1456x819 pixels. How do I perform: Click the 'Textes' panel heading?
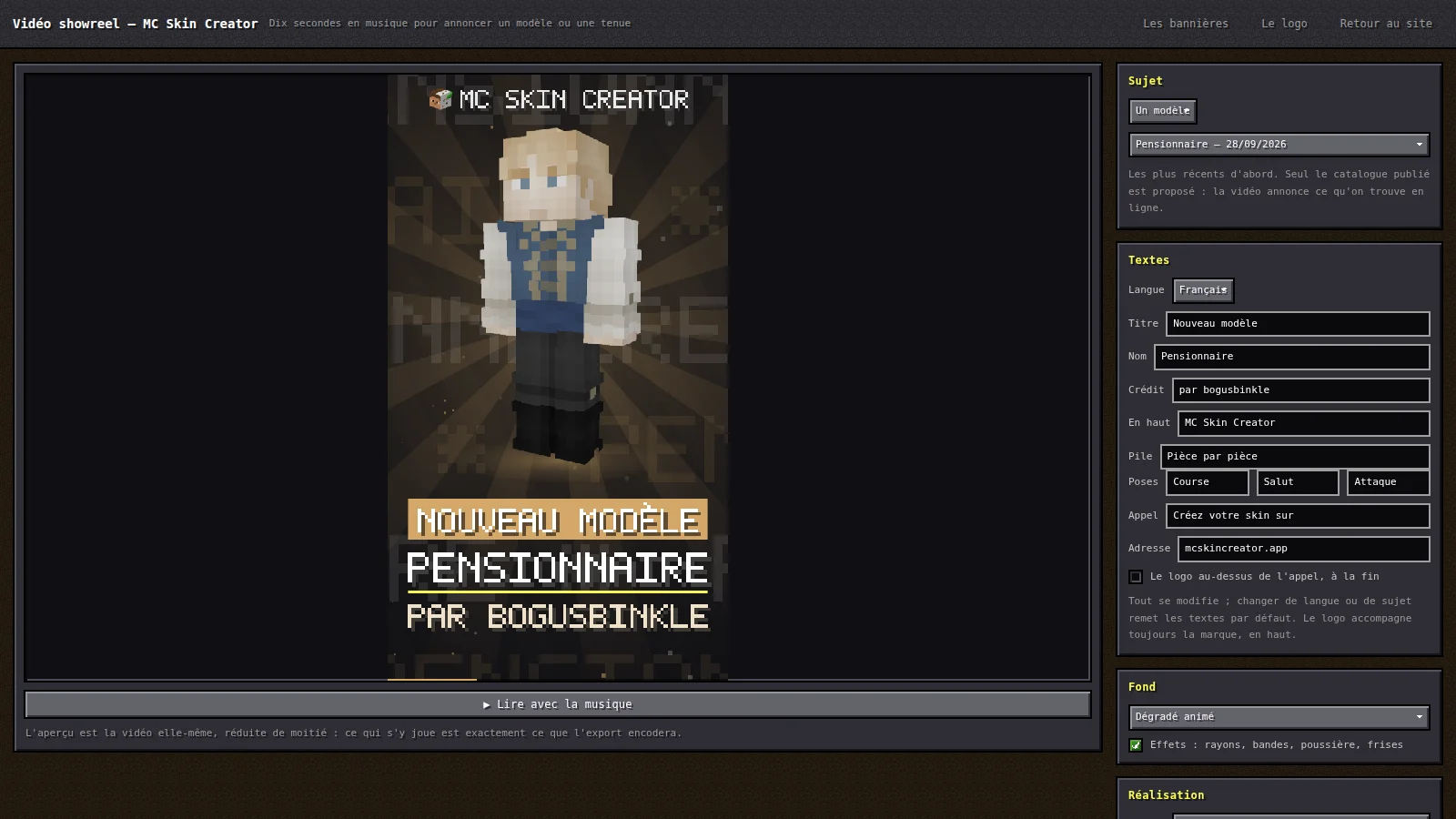click(x=1148, y=260)
